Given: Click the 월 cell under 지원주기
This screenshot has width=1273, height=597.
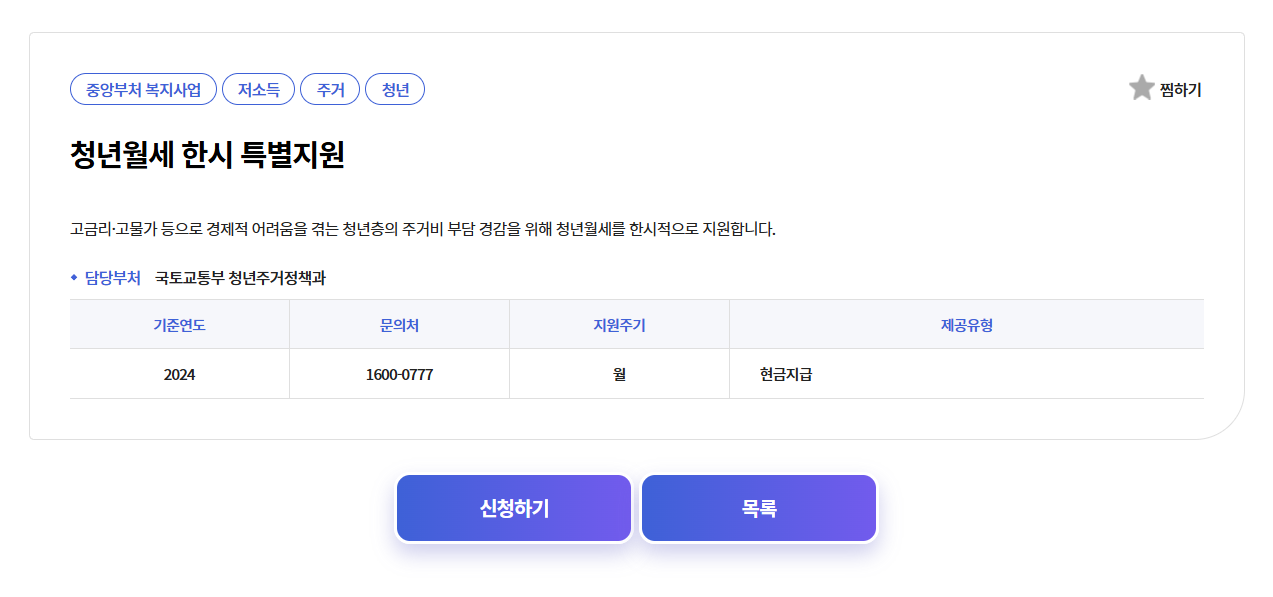Looking at the screenshot, I should pyautogui.click(x=619, y=373).
